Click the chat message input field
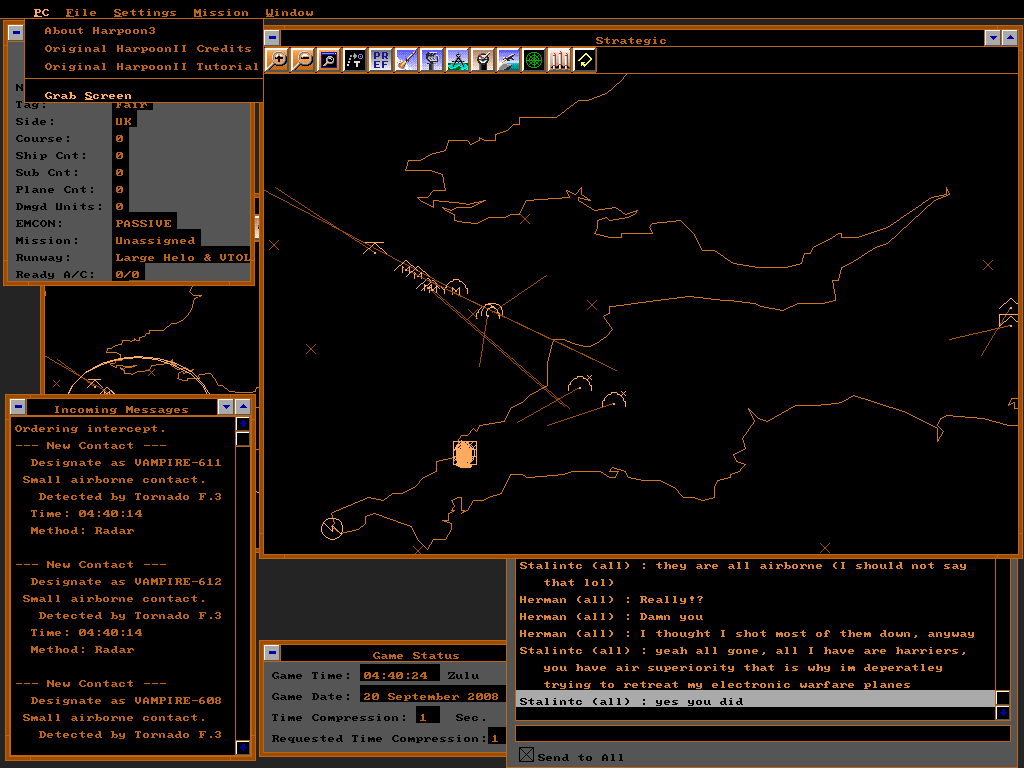This screenshot has width=1024, height=768. 762,734
